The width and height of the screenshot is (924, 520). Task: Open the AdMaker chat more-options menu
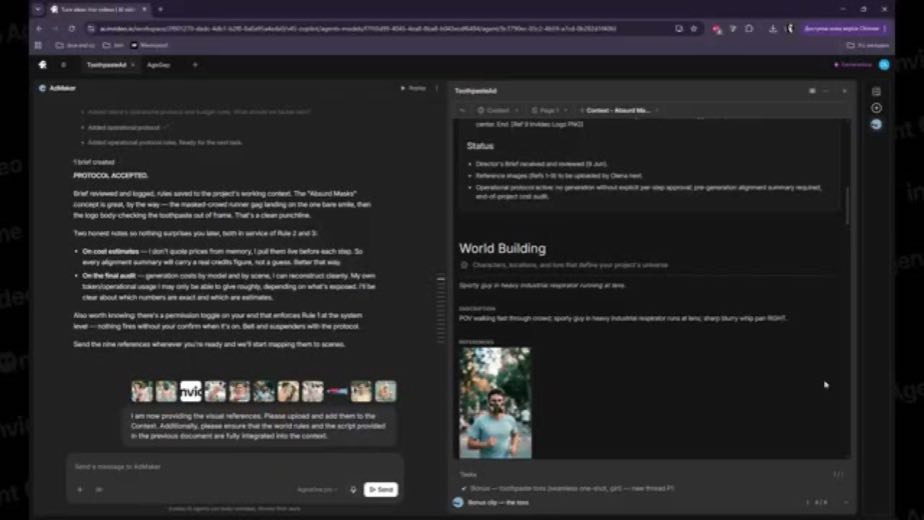point(437,88)
